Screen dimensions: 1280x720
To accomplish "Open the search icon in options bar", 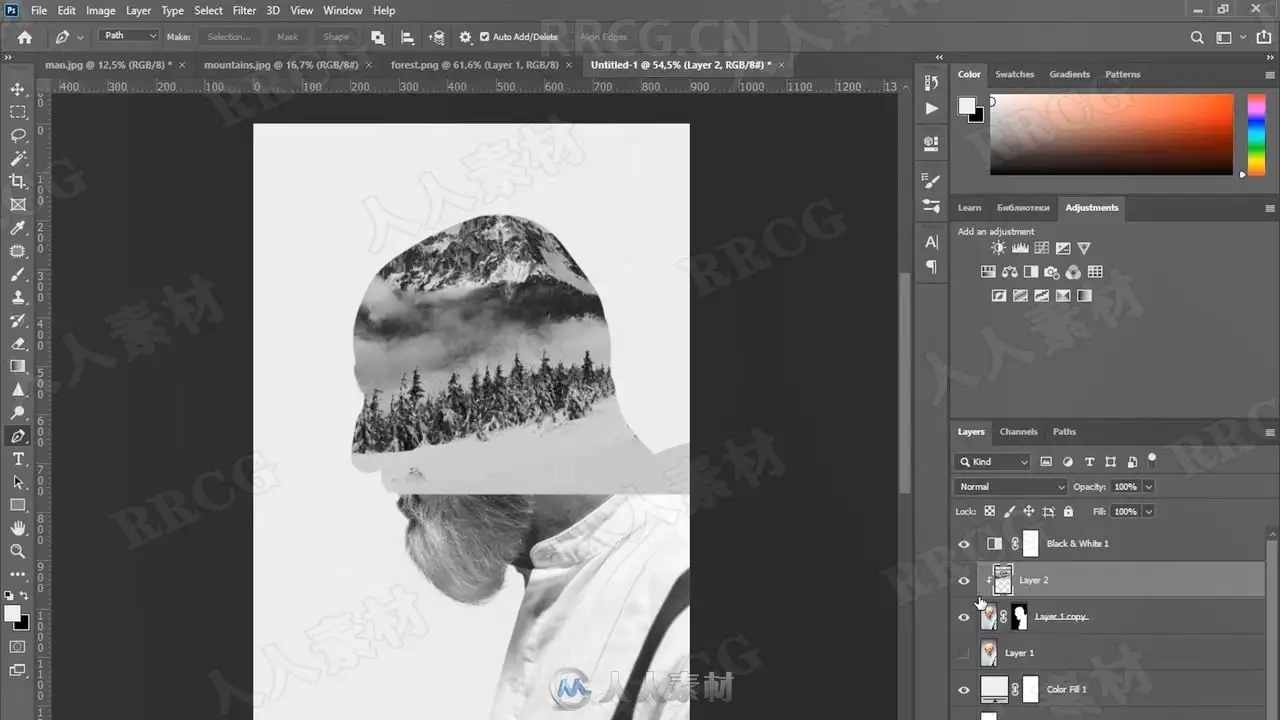I will tap(1197, 37).
